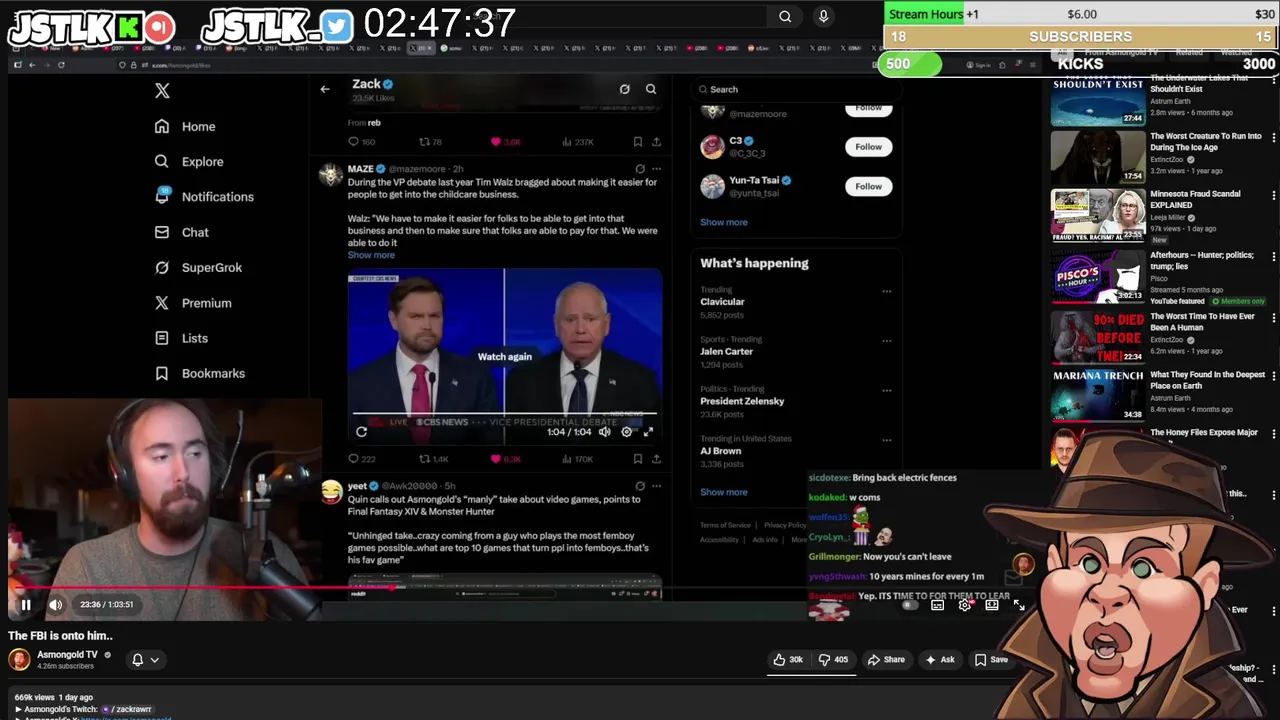
Task: Reload the page in the recorded browser
Action: [61, 65]
